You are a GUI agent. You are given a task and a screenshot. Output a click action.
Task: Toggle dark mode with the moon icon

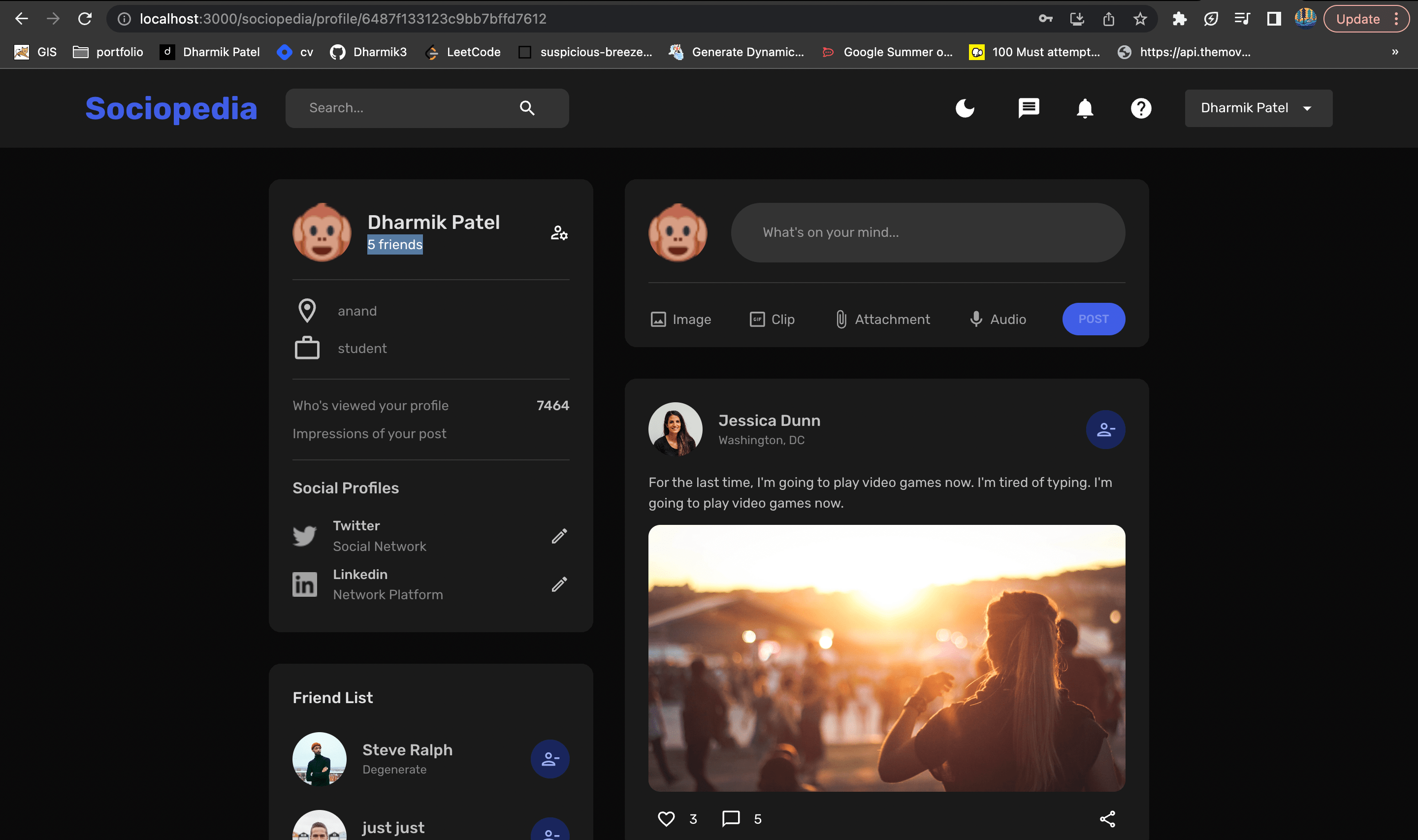pyautogui.click(x=965, y=108)
